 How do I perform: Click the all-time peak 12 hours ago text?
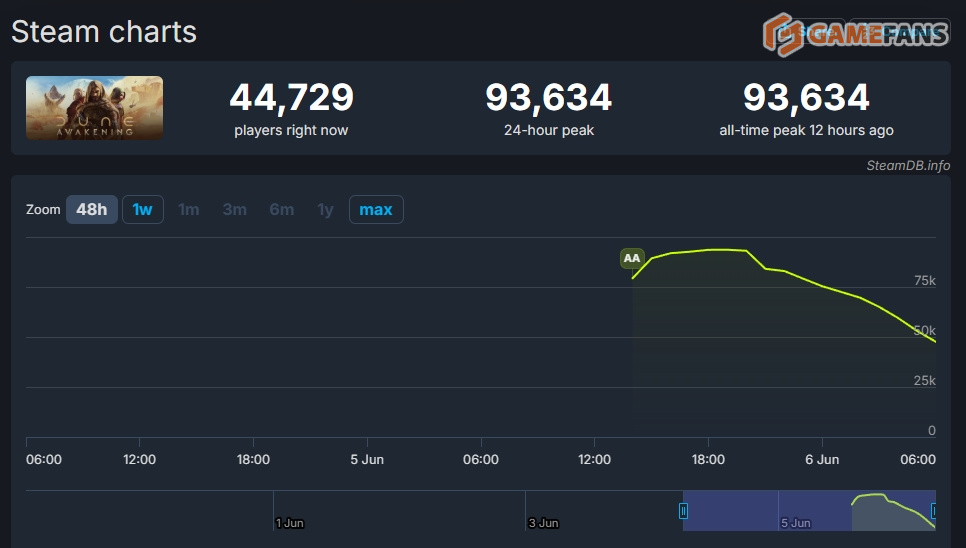806,130
